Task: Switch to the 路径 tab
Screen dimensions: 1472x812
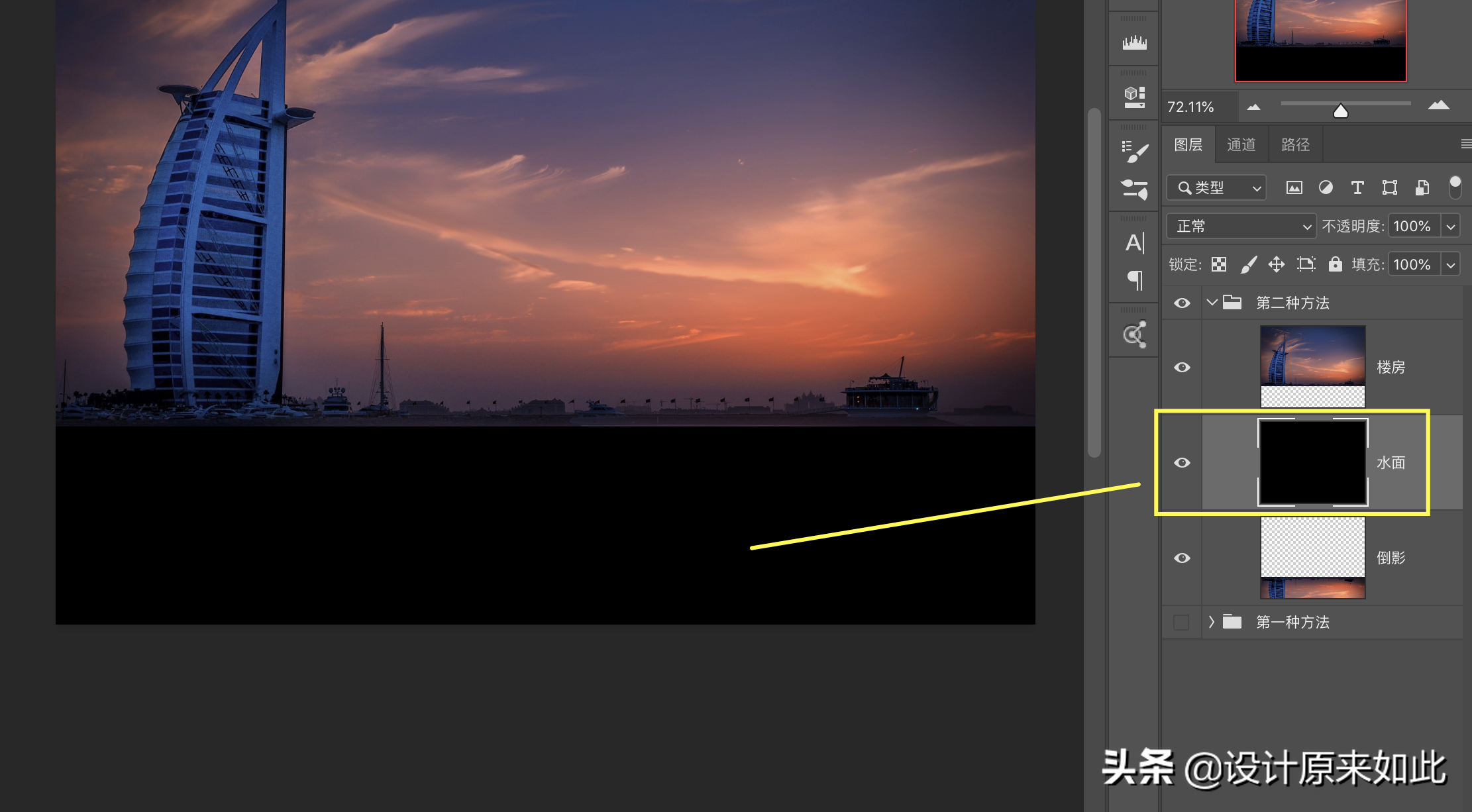Action: [x=1296, y=144]
